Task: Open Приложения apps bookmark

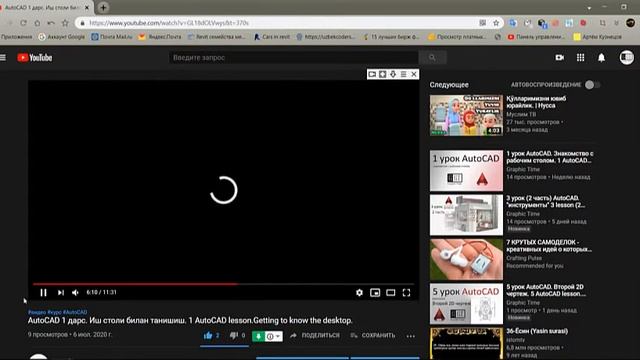Action: [16, 37]
